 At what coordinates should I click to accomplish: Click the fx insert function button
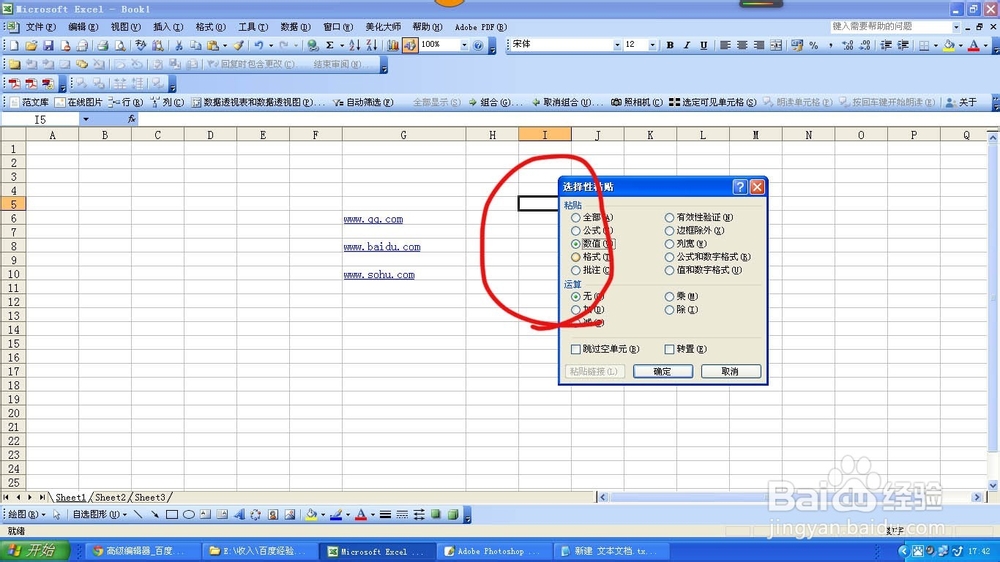131,119
